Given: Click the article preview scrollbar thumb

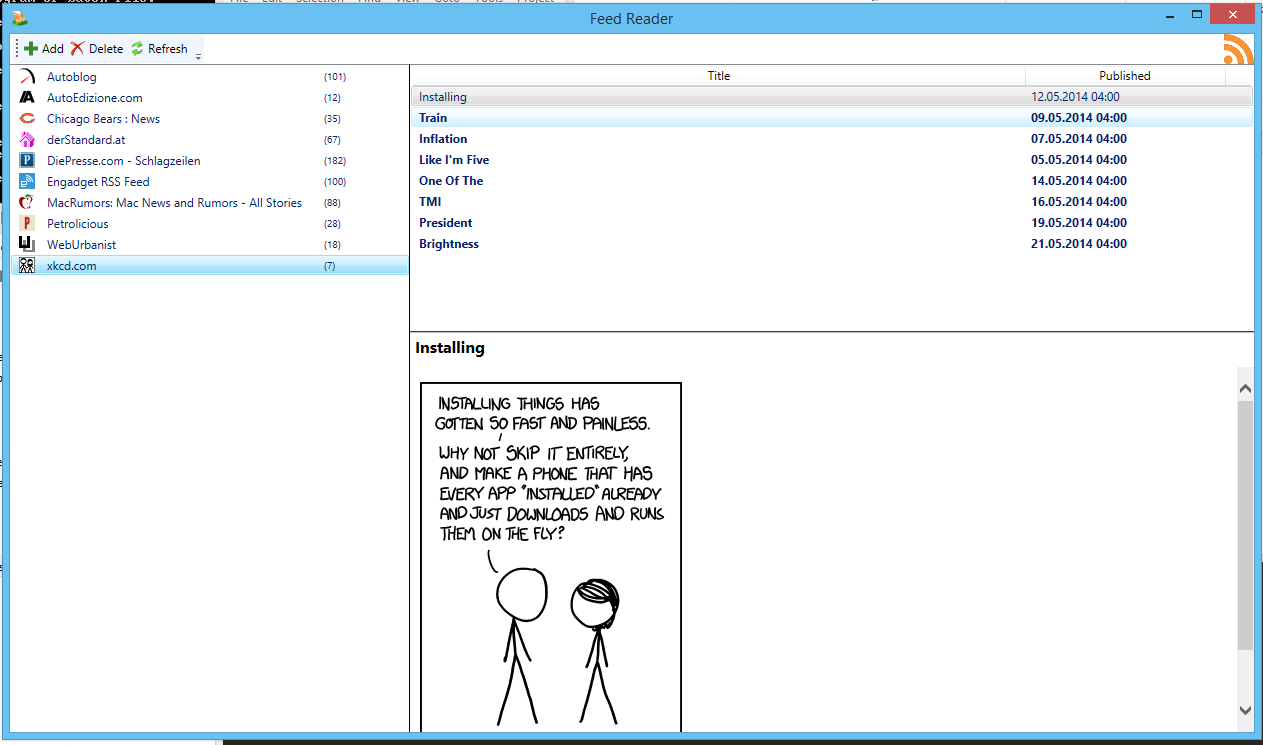Looking at the screenshot, I should coord(1245,526).
